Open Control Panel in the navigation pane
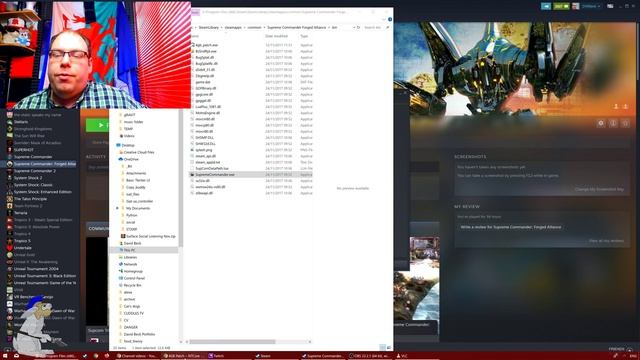The height and width of the screenshot is (360, 640). [x=134, y=278]
